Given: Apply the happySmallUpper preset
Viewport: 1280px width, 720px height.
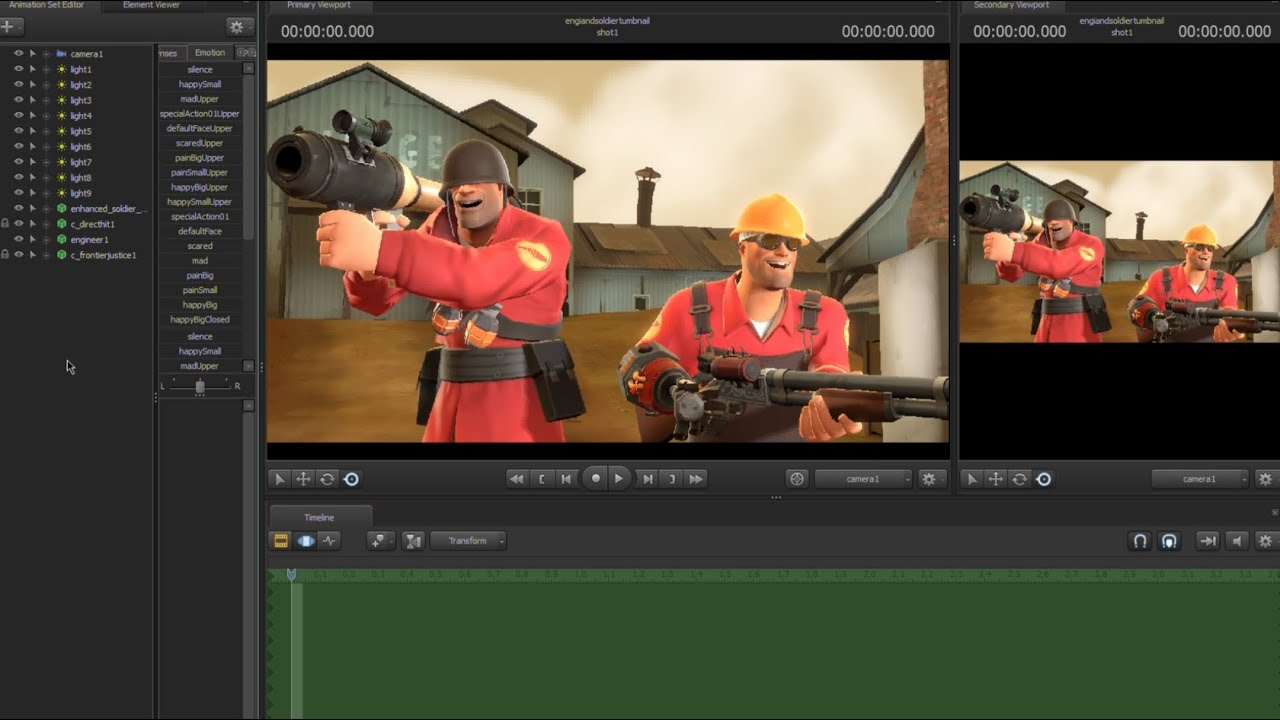Looking at the screenshot, I should click(x=200, y=202).
